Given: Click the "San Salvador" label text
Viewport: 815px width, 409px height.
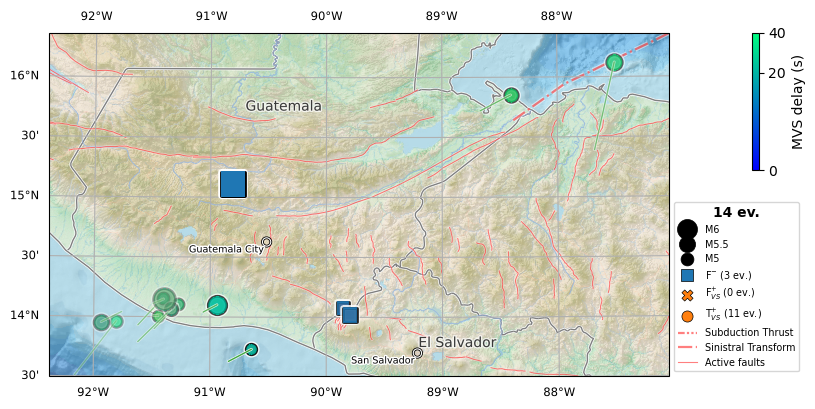Looking at the screenshot, I should [382, 360].
